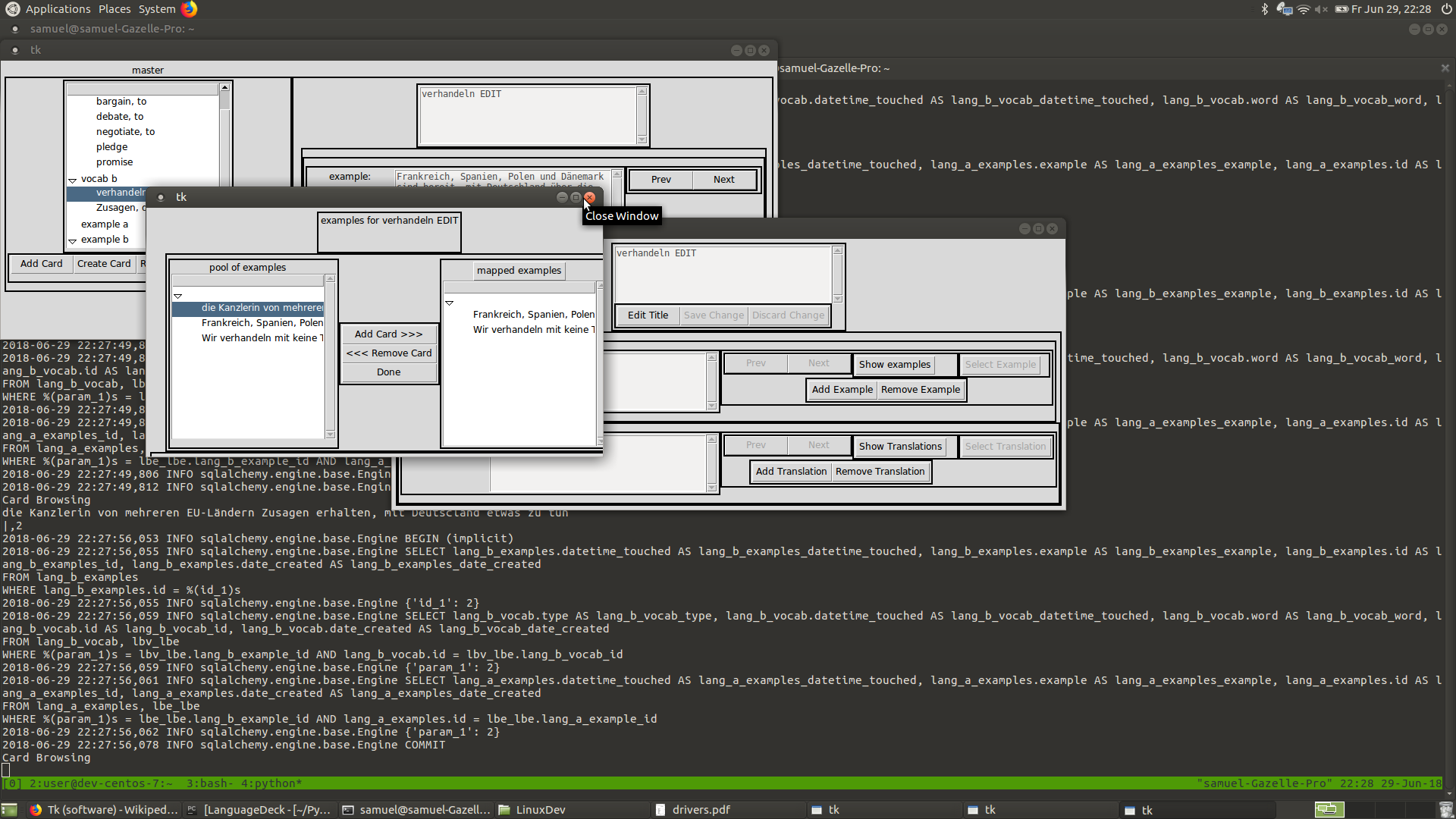
Task: Click the muted volume speaker icon
Action: pos(1321,9)
